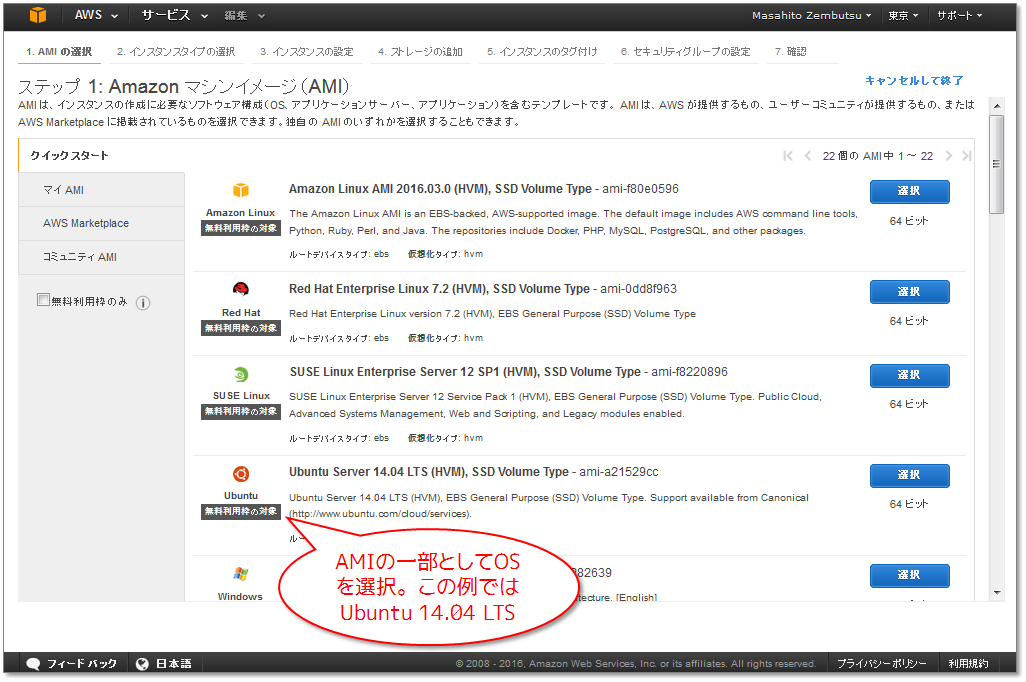Click 無料利用枠の対象 badge under Amazon Linux
Image resolution: width=1026 pixels, height=682 pixels.
pos(241,228)
